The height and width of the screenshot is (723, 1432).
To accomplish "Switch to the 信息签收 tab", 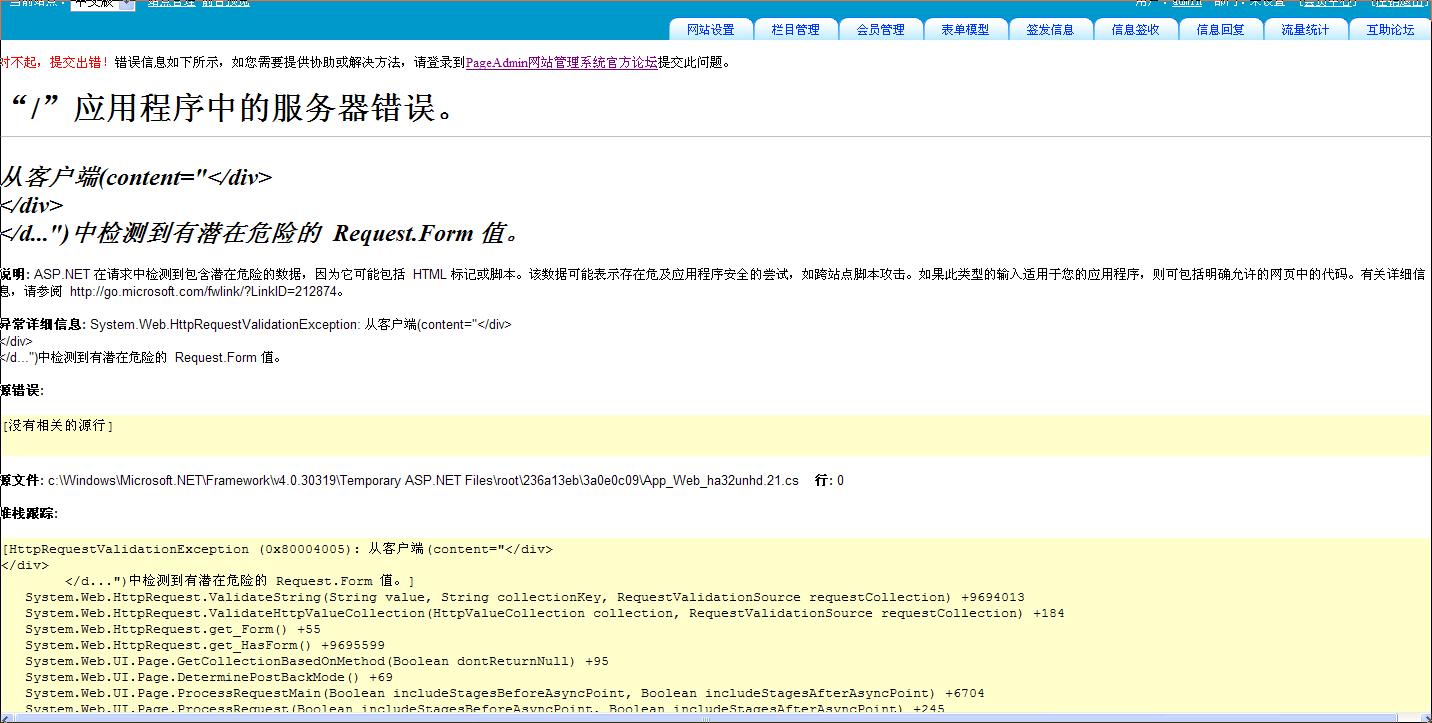I will tap(1135, 30).
